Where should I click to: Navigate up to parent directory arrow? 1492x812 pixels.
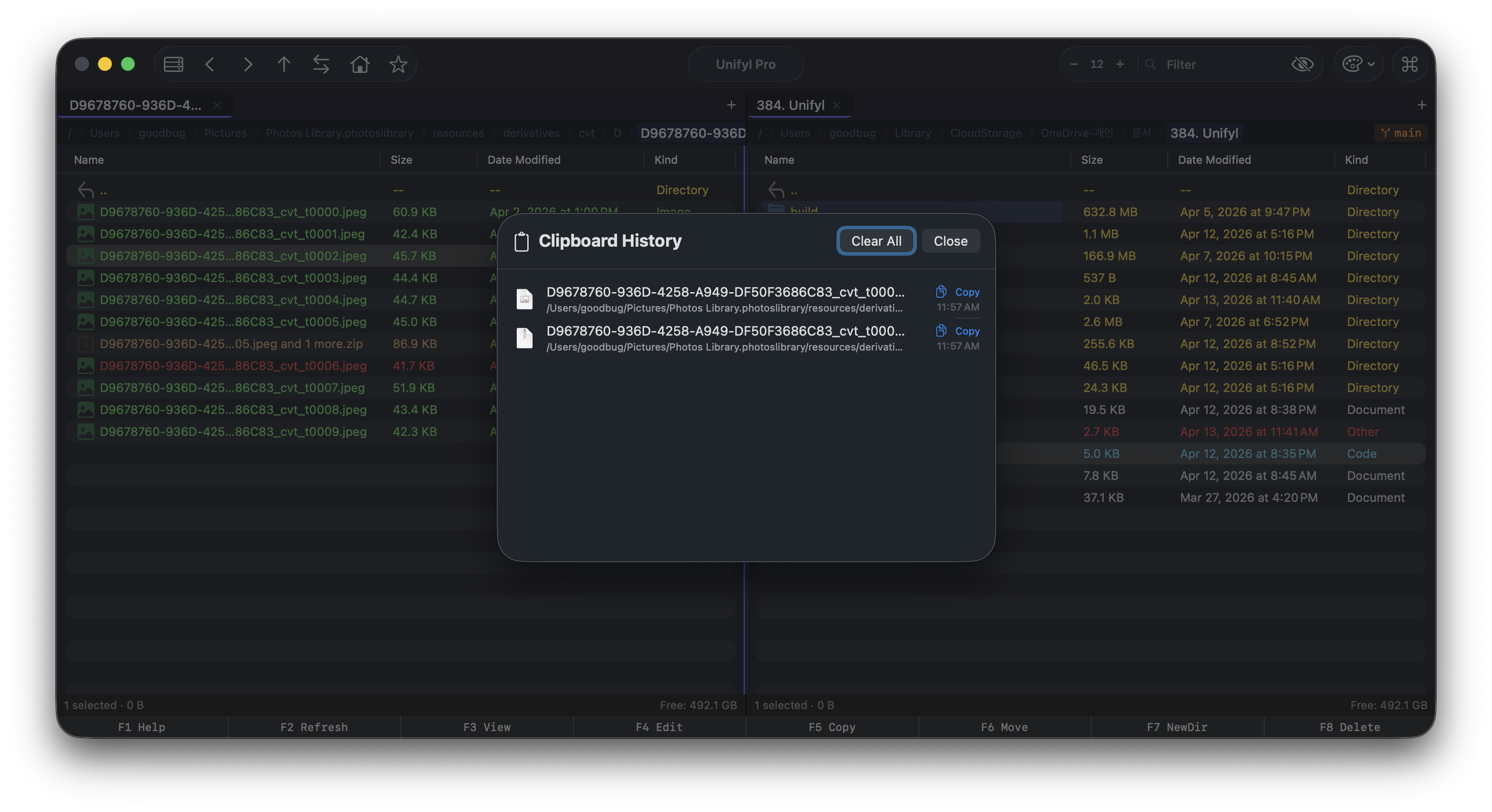[x=284, y=64]
